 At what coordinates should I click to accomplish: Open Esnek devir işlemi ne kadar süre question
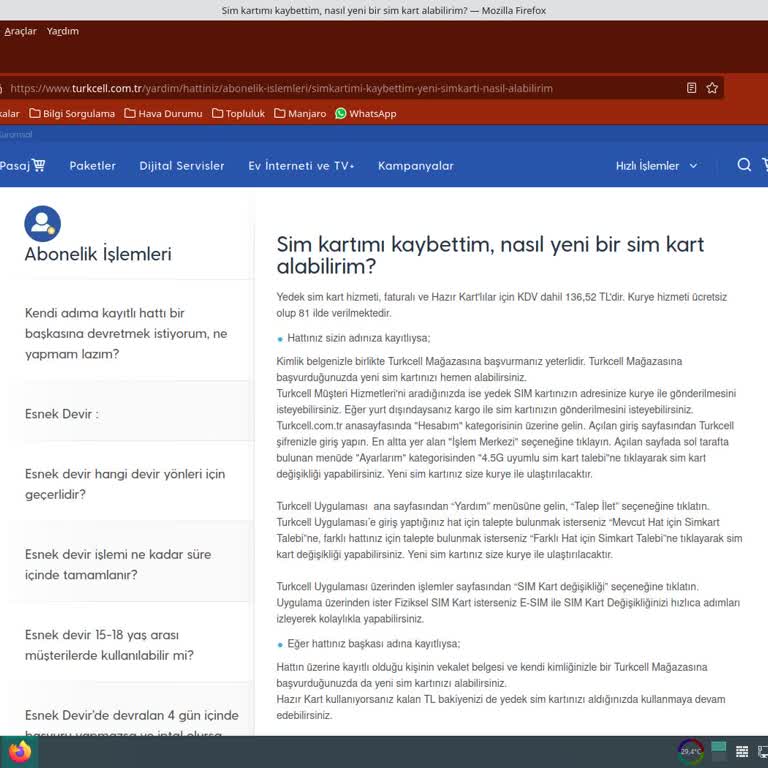point(118,564)
